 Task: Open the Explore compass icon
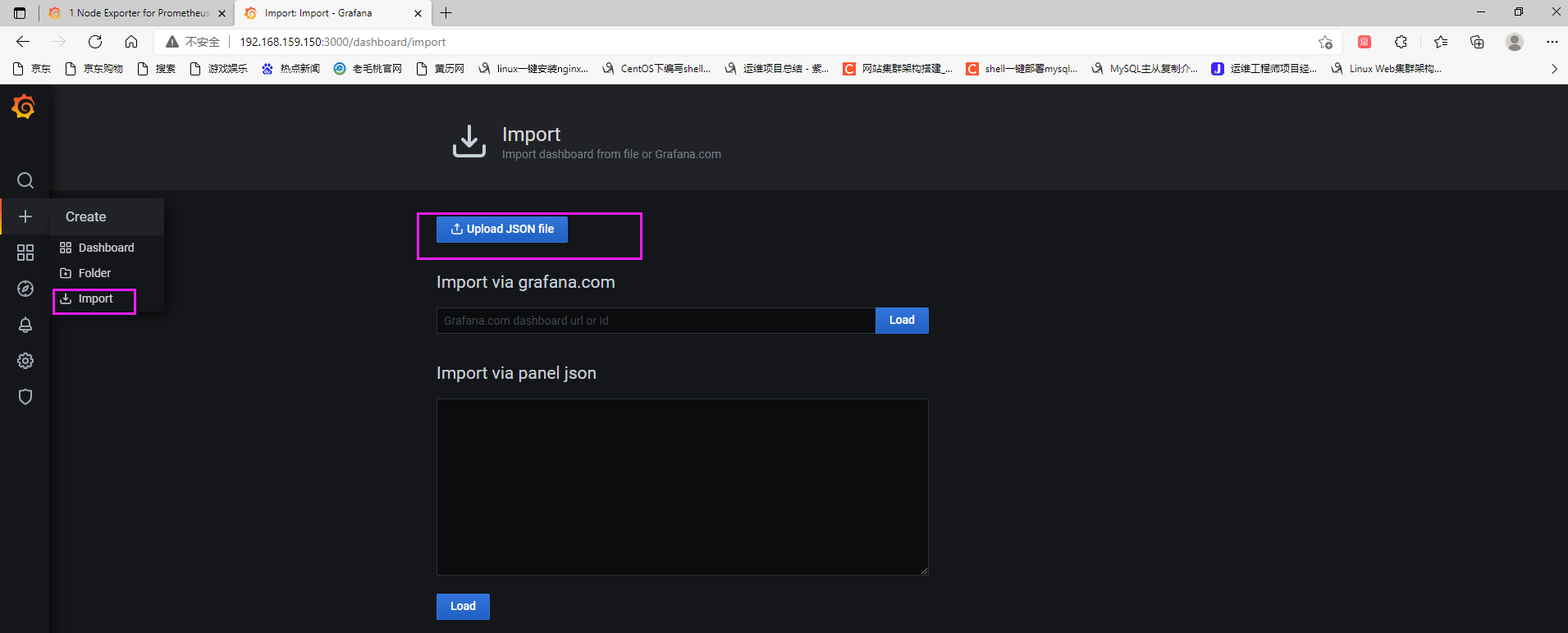click(x=25, y=289)
